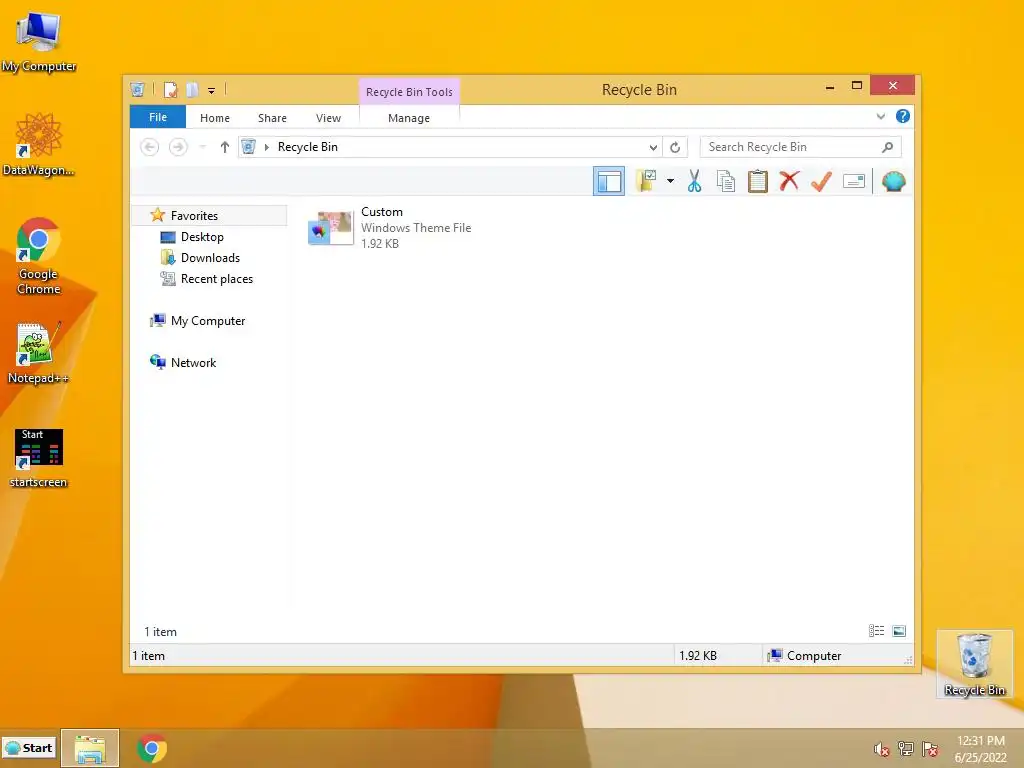Open the Customize Quick Access Toolbar dropdown
1024x768 pixels.
212,91
